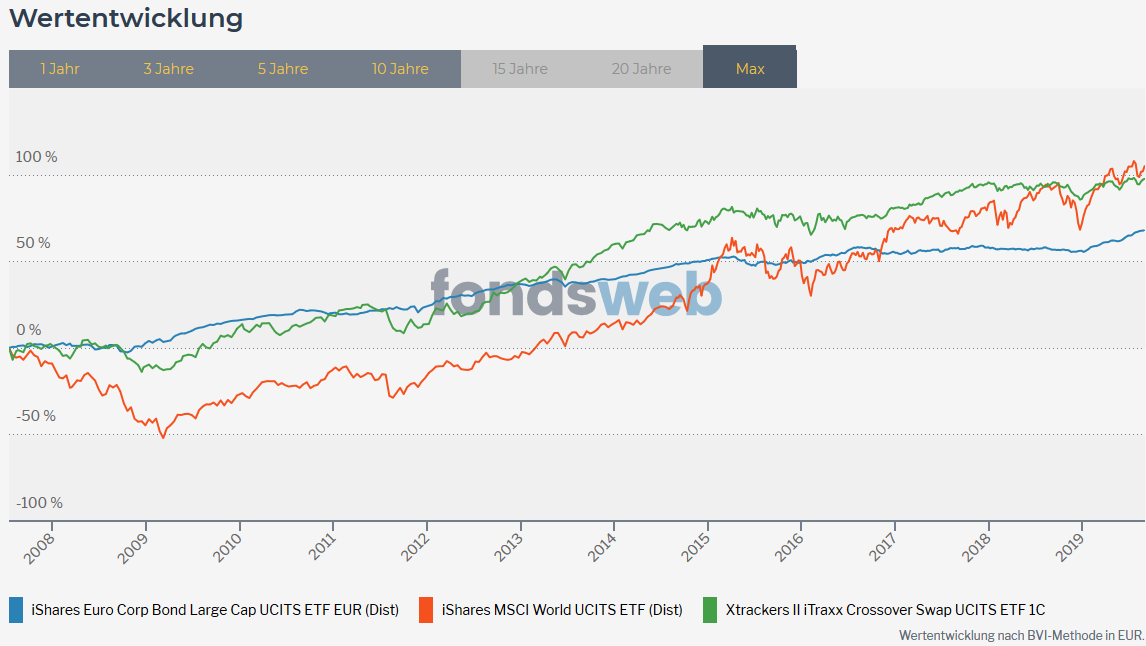
Task: Click the 0 % y-axis label
Action: click(29, 330)
